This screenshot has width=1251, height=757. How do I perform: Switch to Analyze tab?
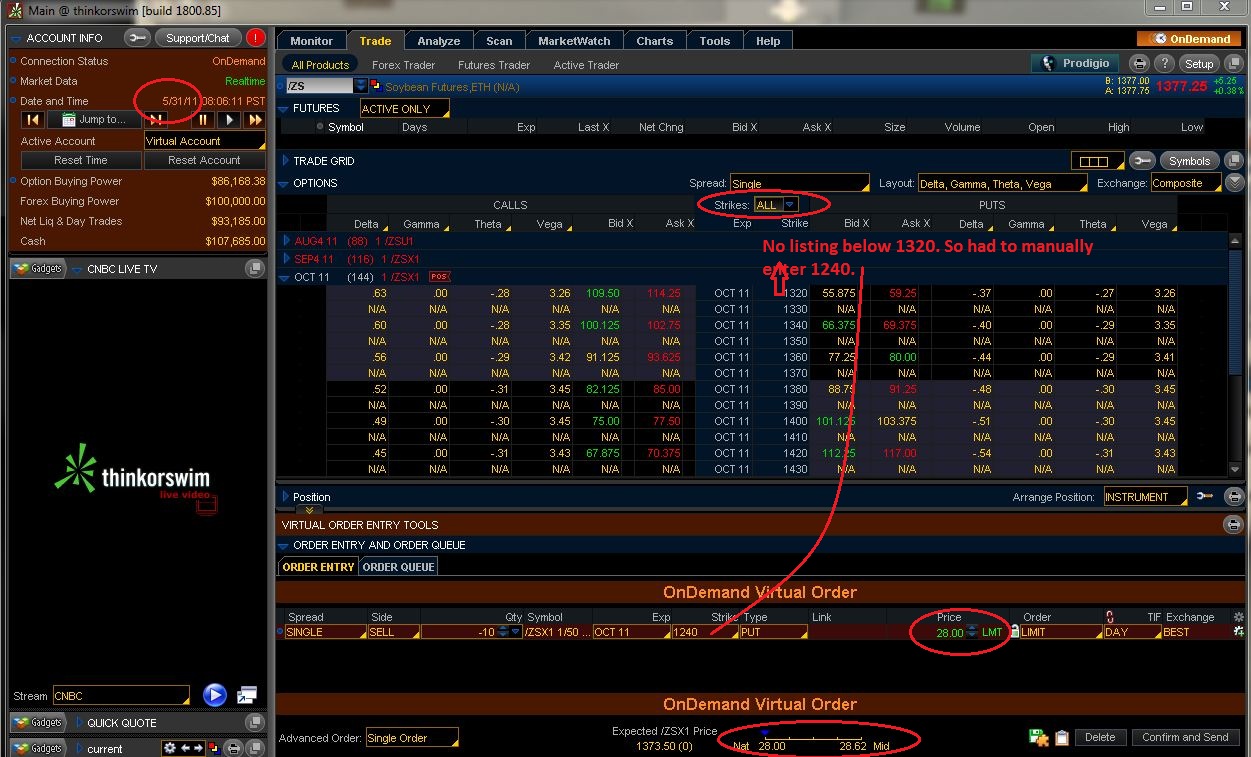click(x=439, y=41)
